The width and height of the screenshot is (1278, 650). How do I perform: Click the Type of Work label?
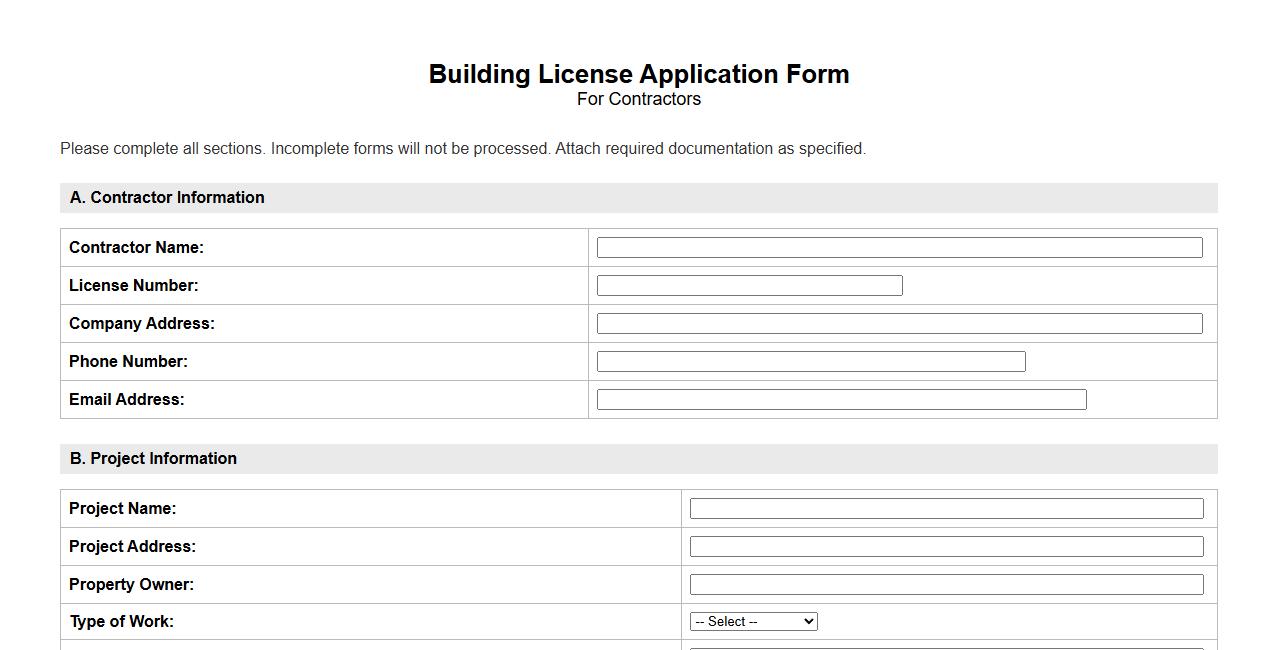pos(120,621)
